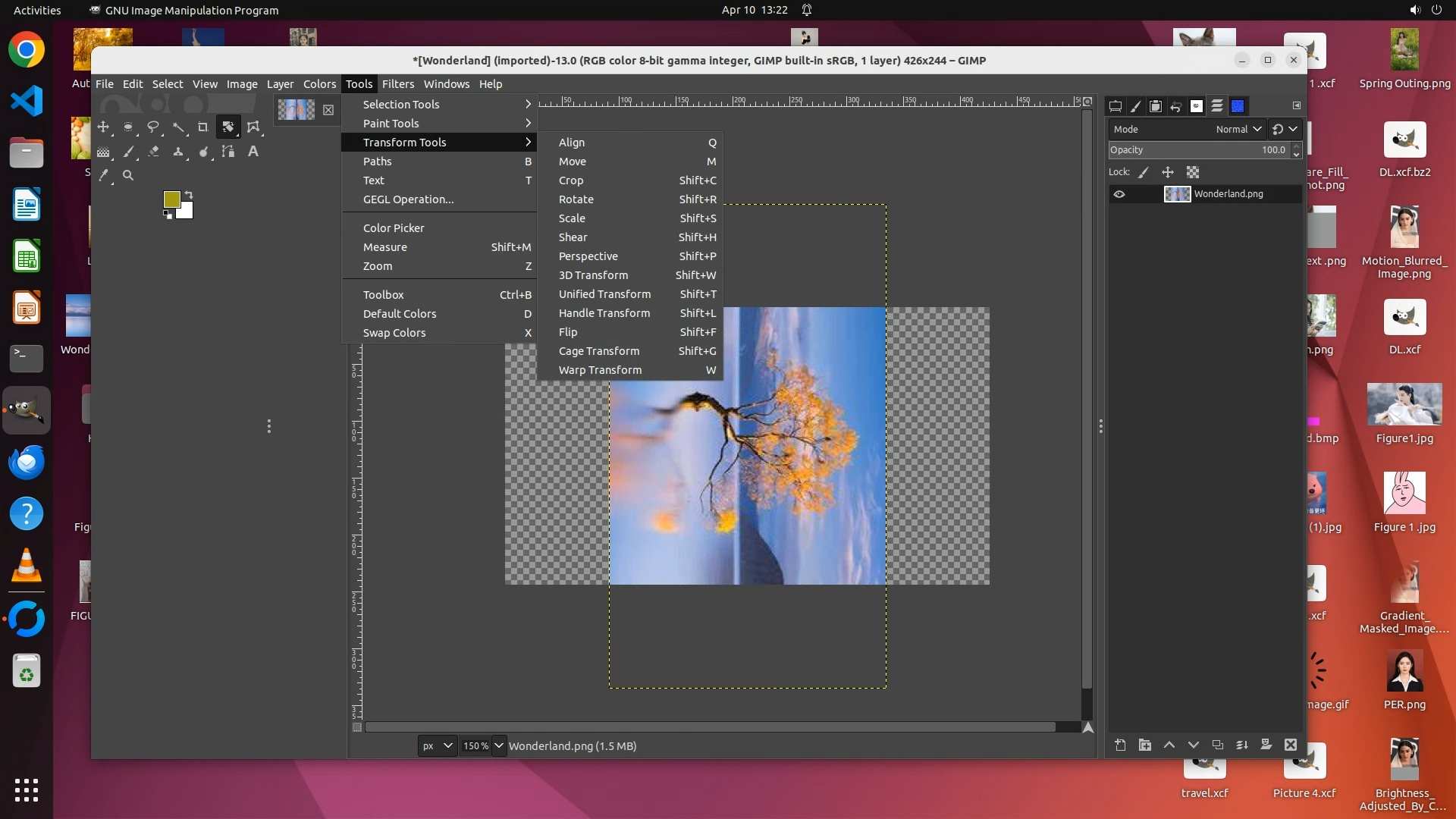The image size is (1456, 819).
Task: Click the olive foreground color swatch
Action: tap(171, 199)
